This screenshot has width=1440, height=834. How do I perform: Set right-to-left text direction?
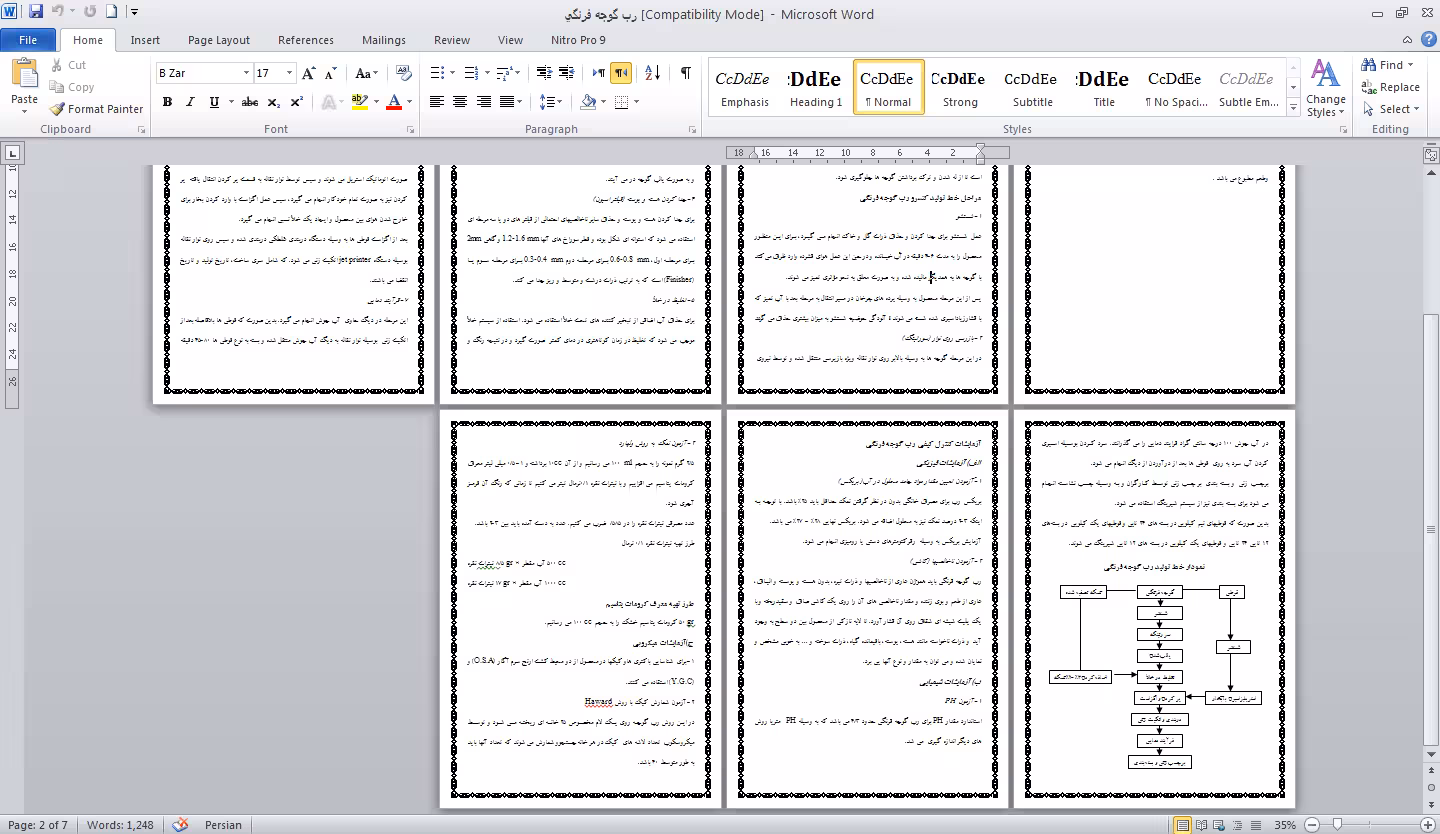point(621,73)
